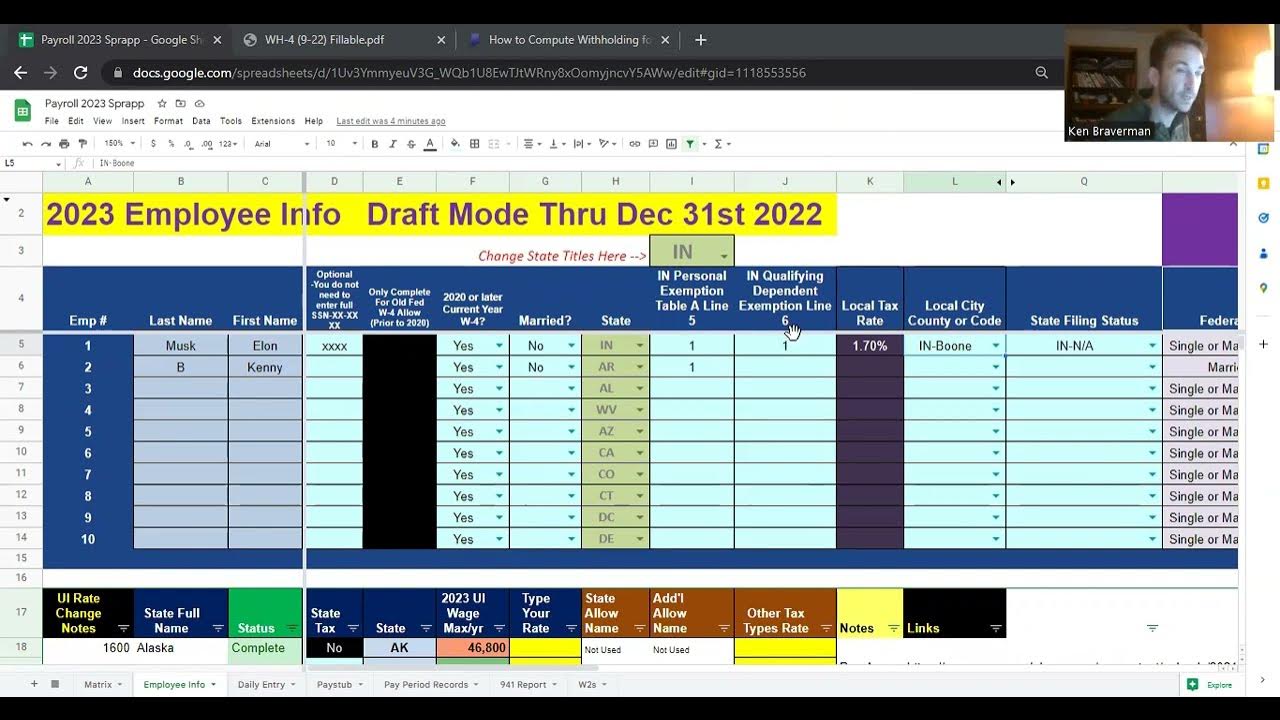This screenshot has height=720, width=1280.
Task: Click the move-to-folder icon by title
Action: point(180,103)
